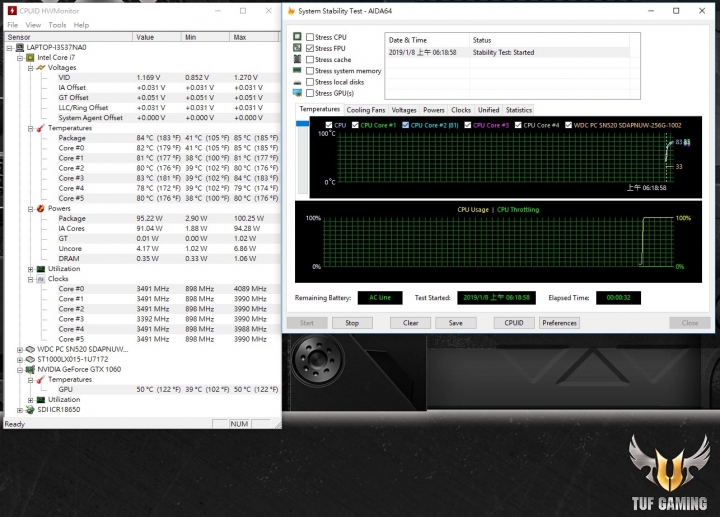Click the drive icon beside ST1000LX015-1U7172
The image size is (720, 517).
30,359
